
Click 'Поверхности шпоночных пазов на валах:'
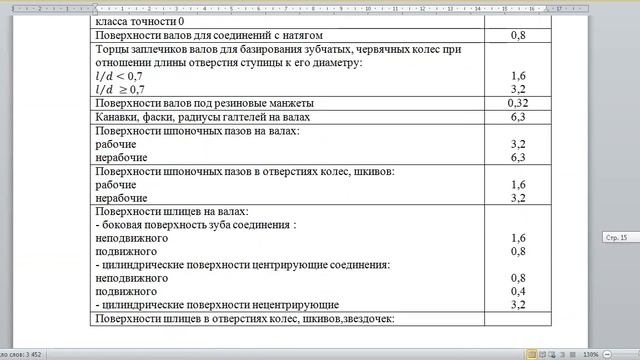[x=197, y=131]
